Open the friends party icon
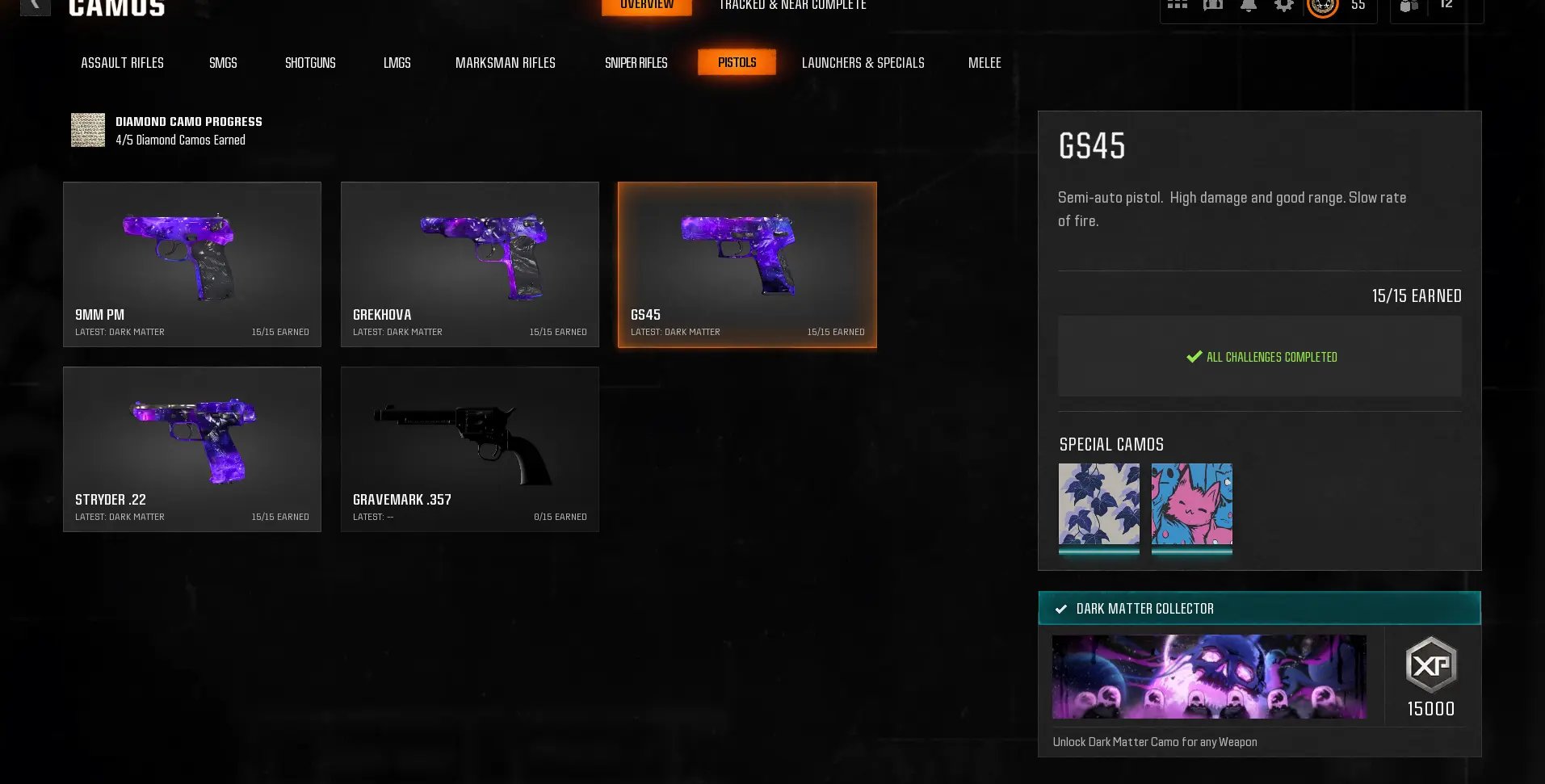The height and width of the screenshot is (784, 1545). point(1409,6)
